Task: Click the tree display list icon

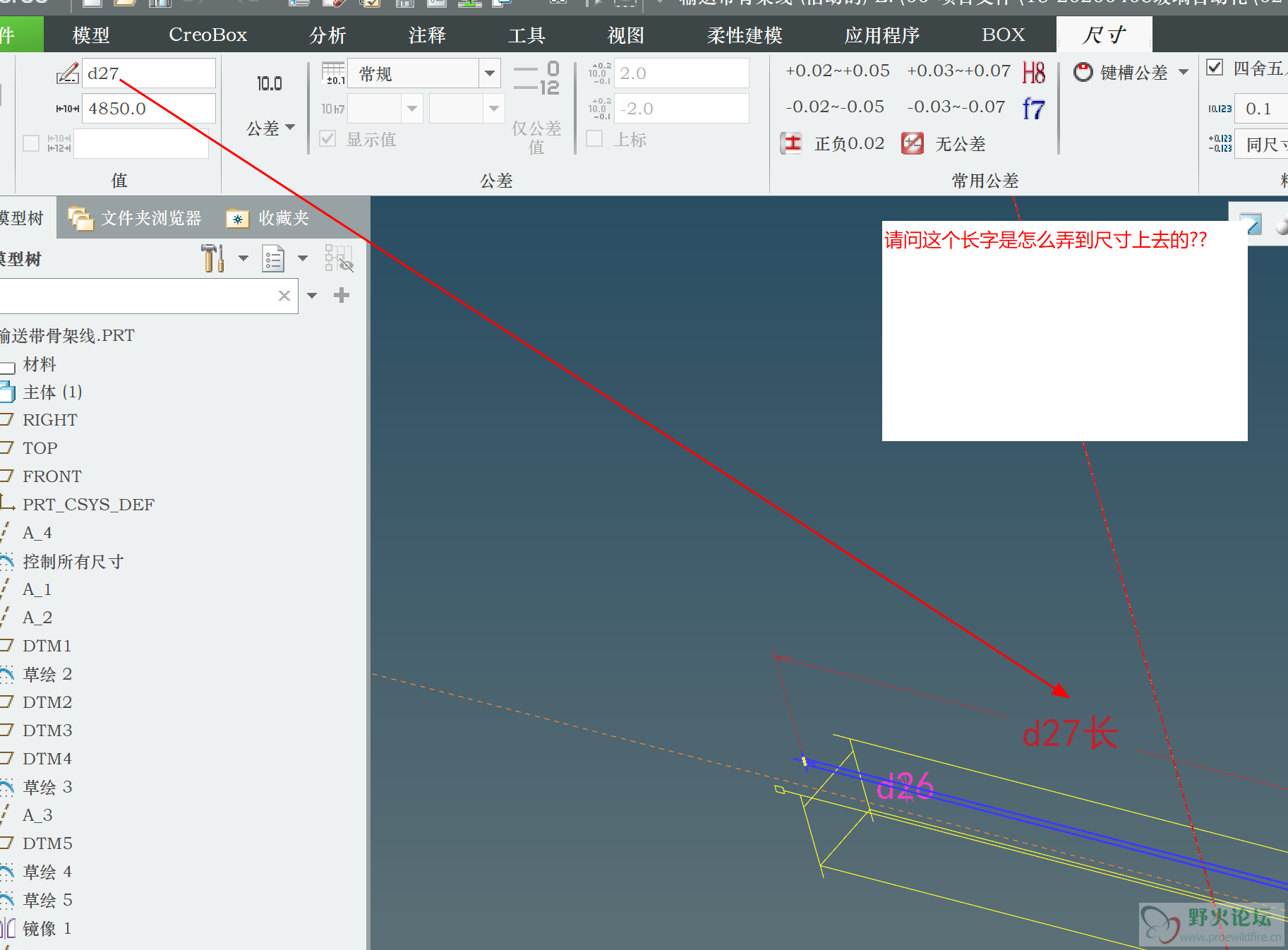Action: pos(273,258)
